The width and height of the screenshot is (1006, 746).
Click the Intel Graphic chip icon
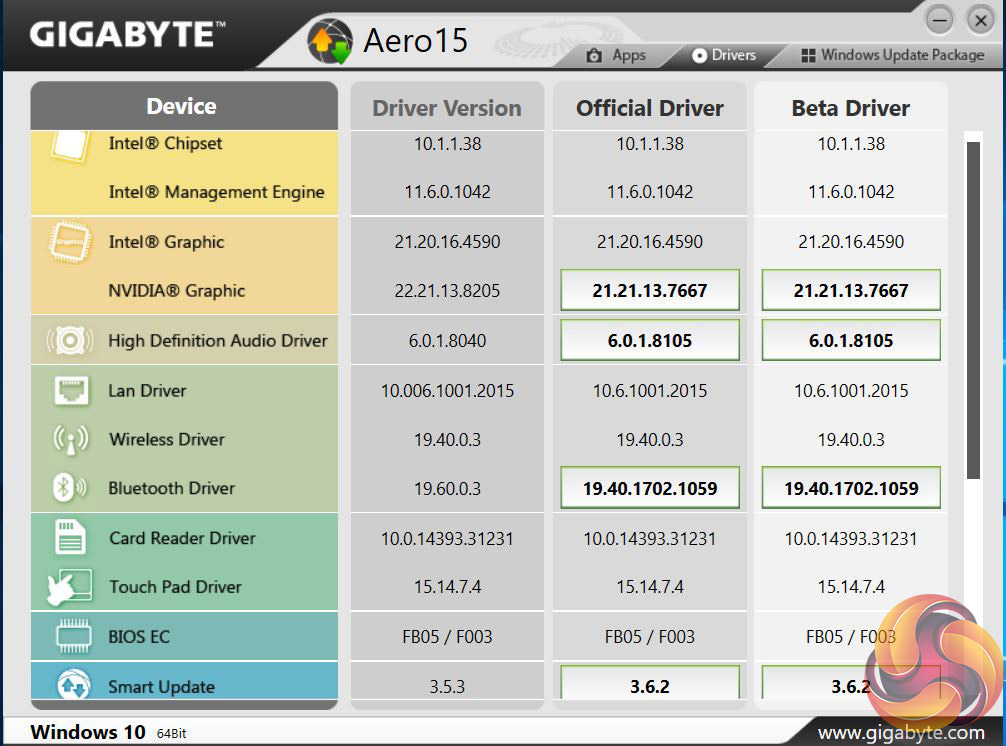tap(69, 242)
